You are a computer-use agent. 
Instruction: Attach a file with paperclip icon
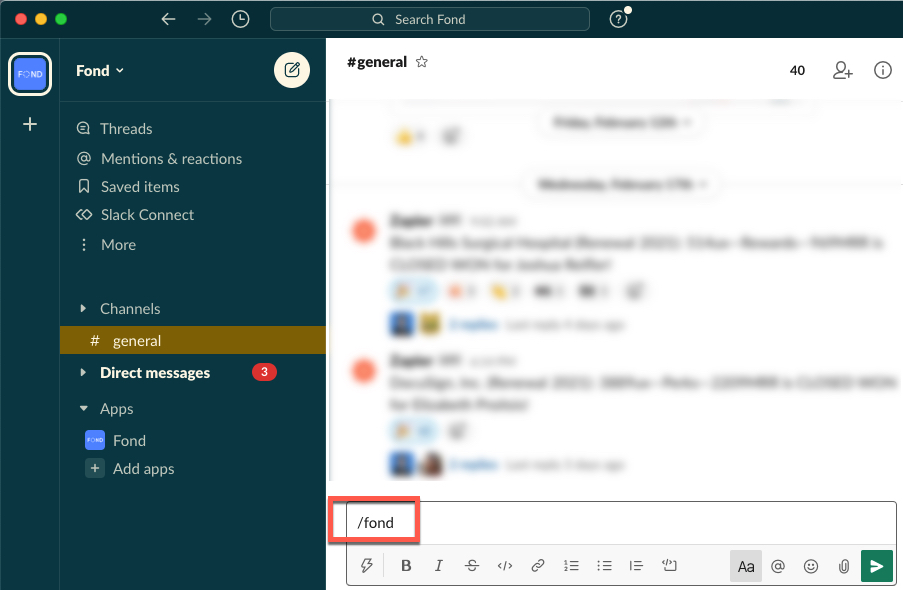point(844,566)
